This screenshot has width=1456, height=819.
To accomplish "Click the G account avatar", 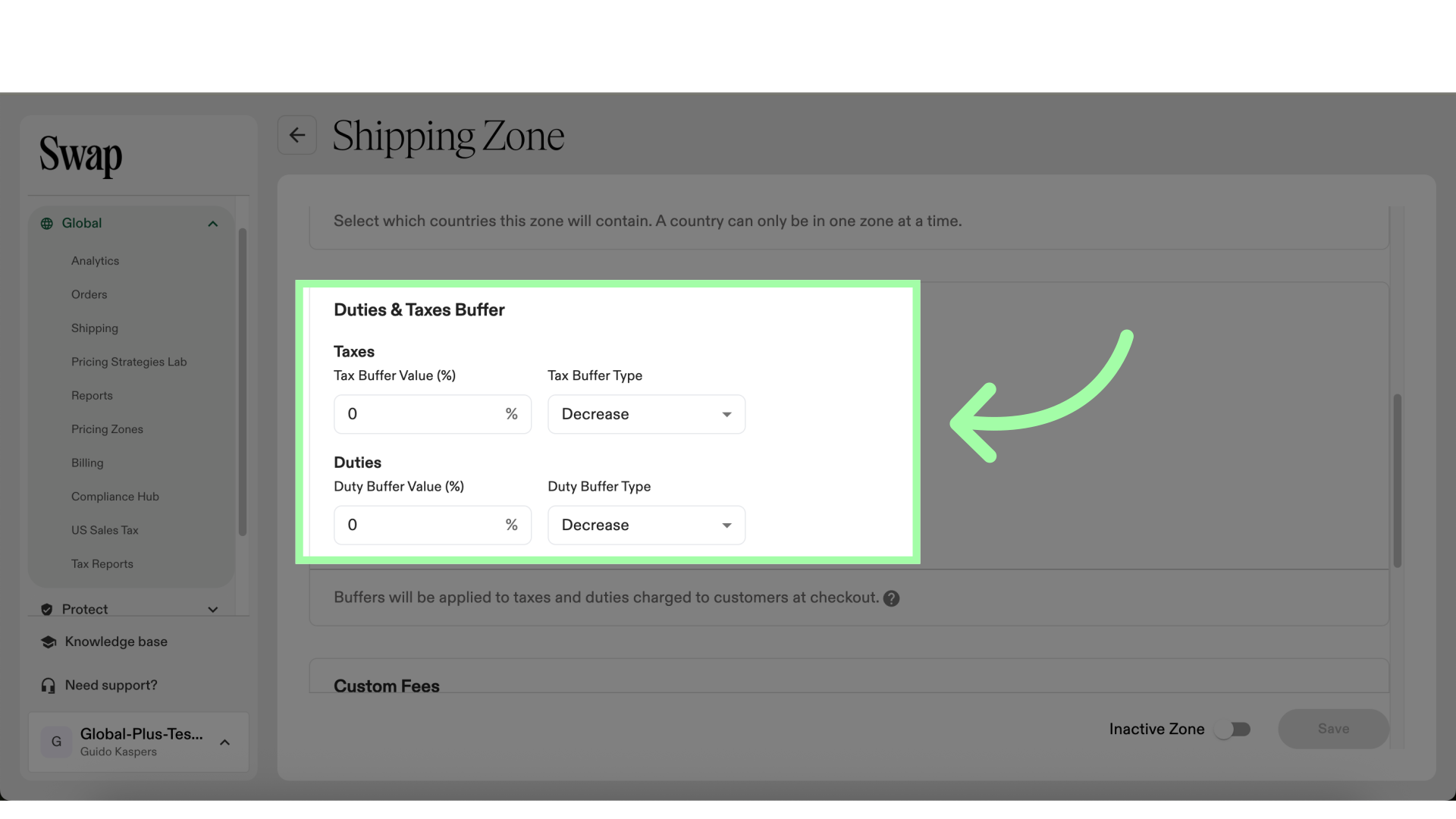I will 56,742.
